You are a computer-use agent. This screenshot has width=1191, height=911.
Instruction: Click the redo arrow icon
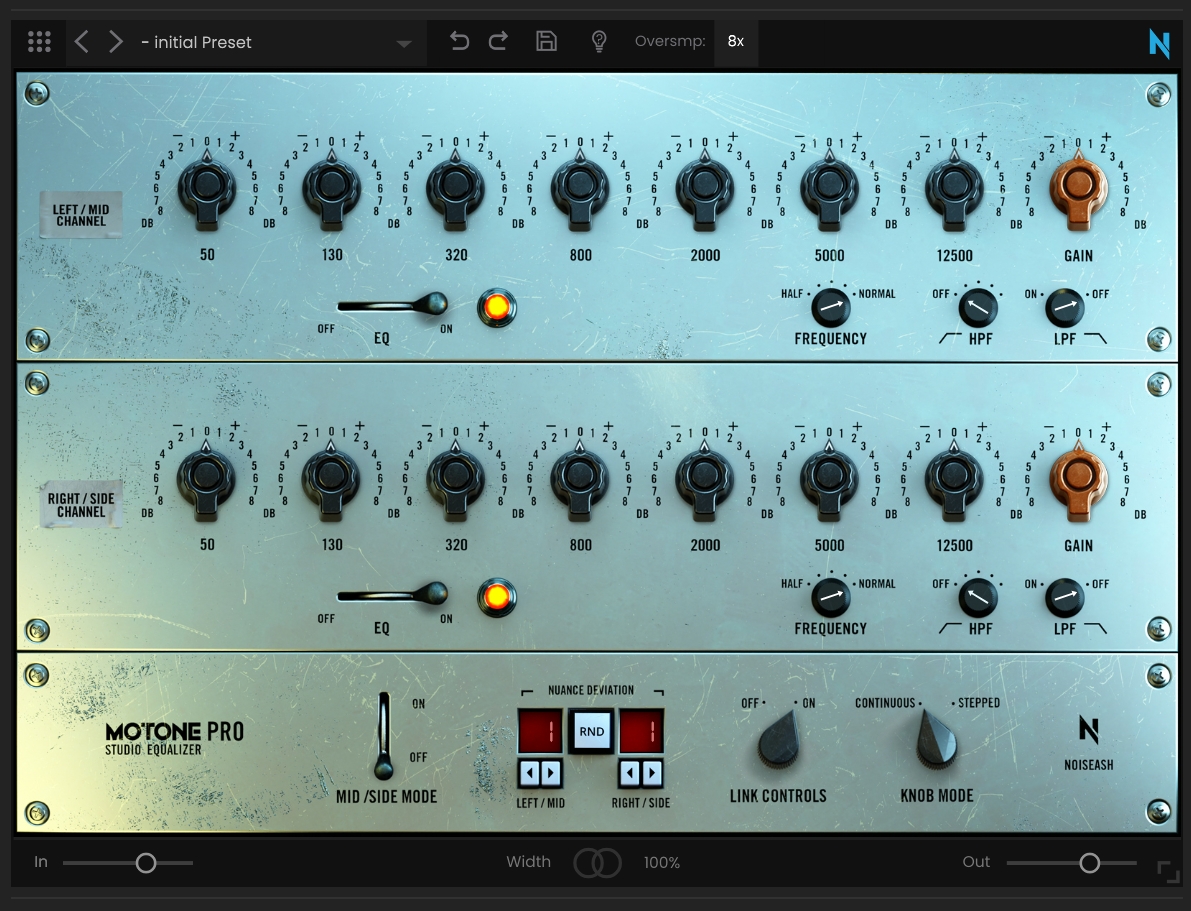click(498, 40)
